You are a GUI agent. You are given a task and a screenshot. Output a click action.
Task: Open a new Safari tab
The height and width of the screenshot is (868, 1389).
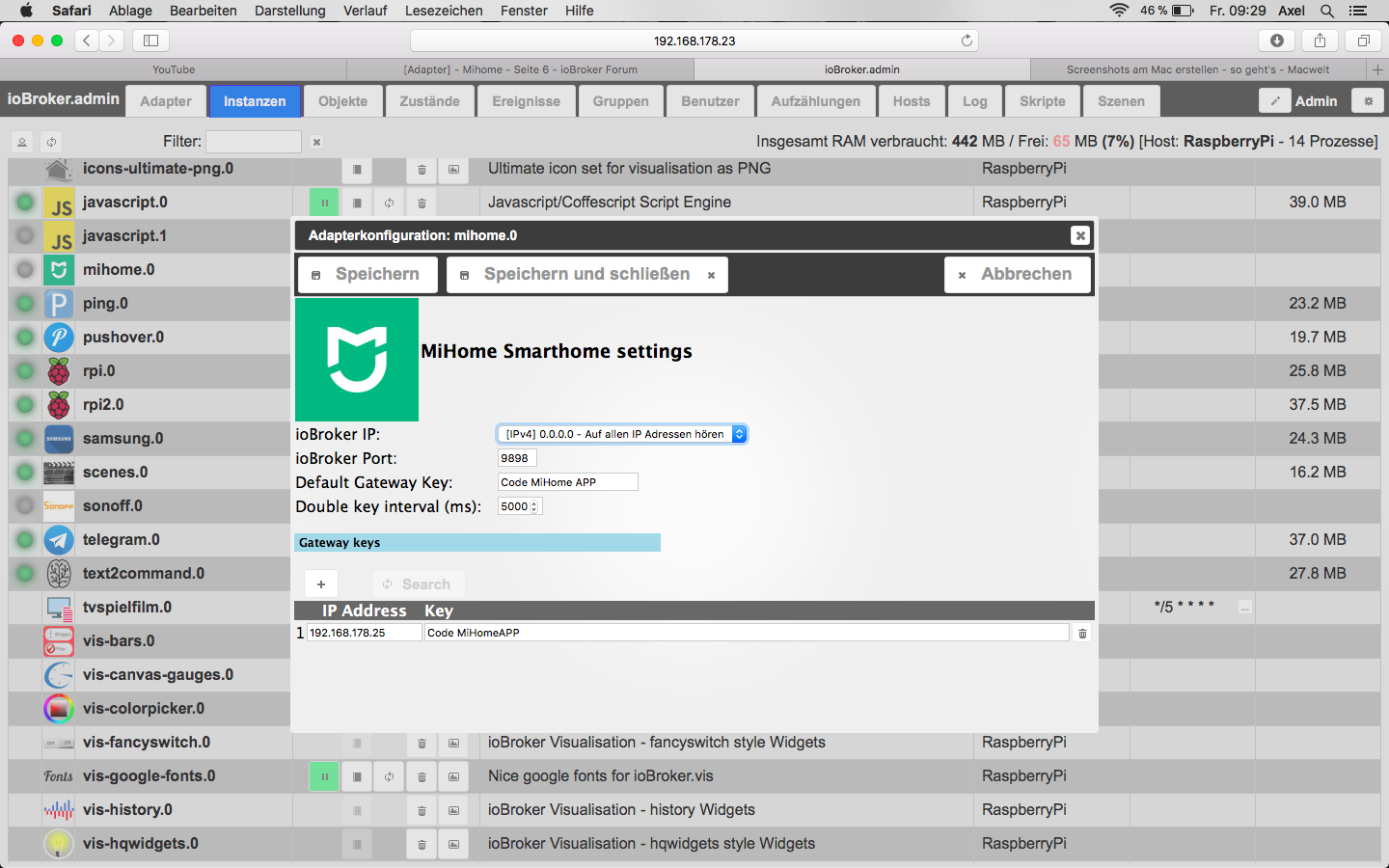pyautogui.click(x=1377, y=69)
